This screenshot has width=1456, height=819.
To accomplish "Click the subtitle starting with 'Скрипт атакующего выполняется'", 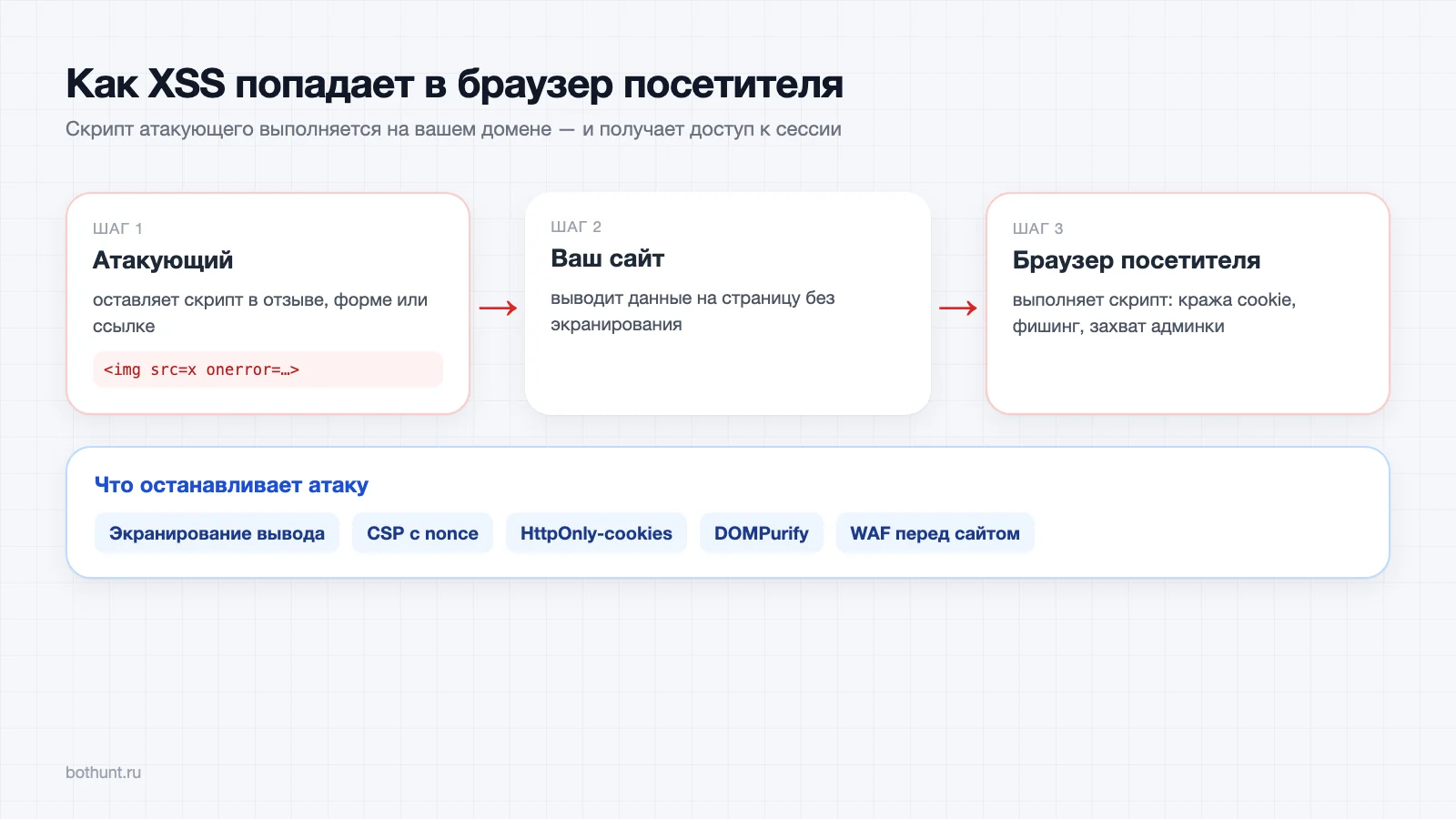I will 453,129.
